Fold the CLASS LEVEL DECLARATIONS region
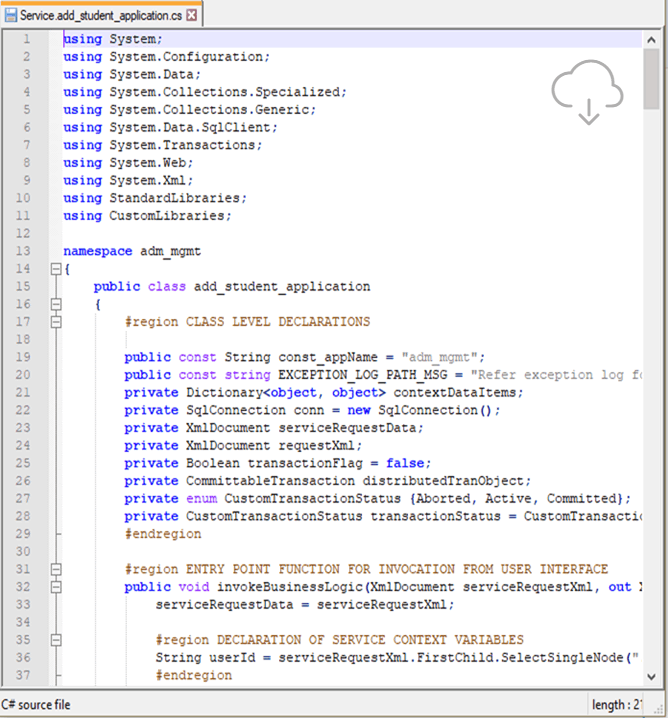The width and height of the screenshot is (668, 718). 55,322
